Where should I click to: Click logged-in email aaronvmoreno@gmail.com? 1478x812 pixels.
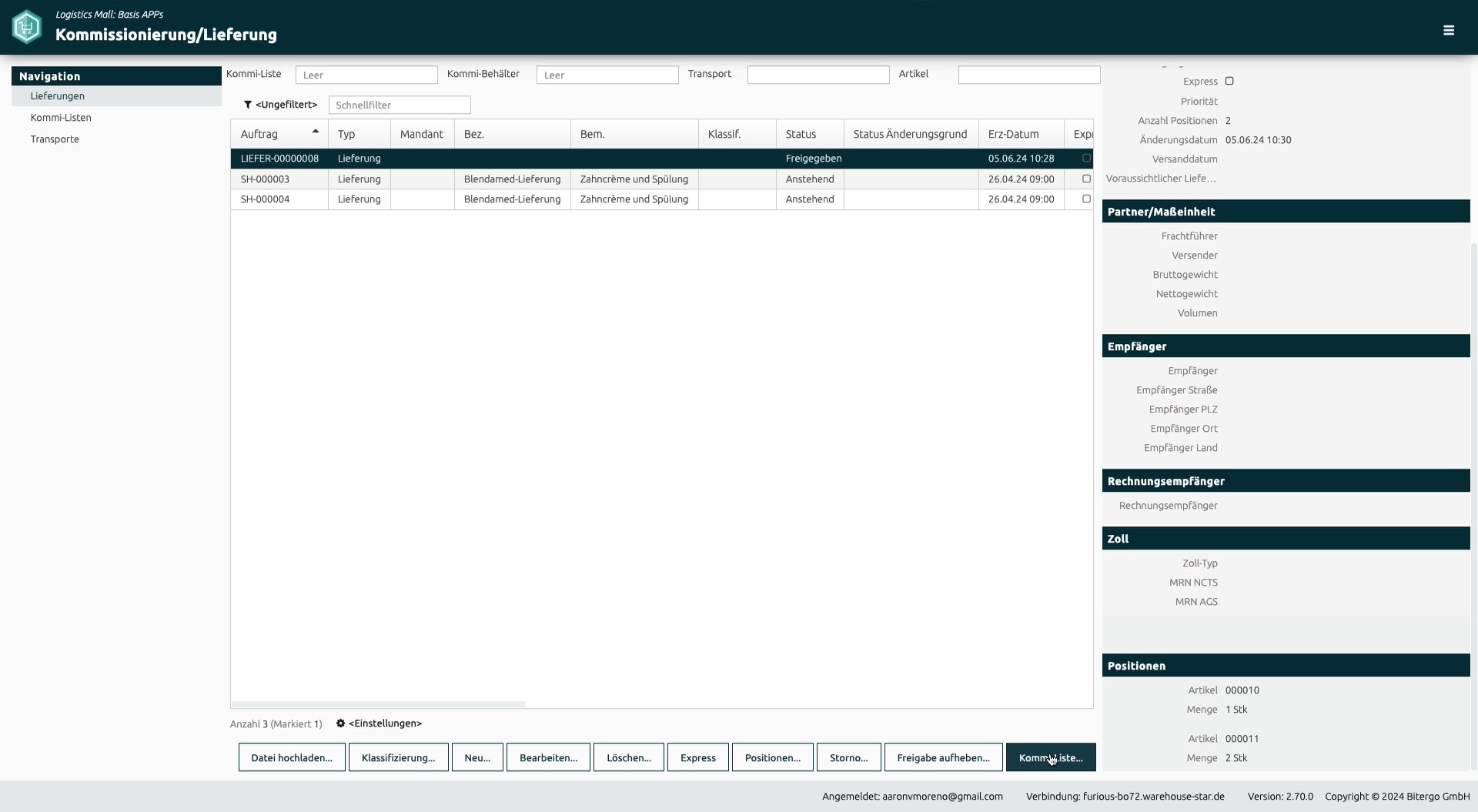(x=942, y=797)
